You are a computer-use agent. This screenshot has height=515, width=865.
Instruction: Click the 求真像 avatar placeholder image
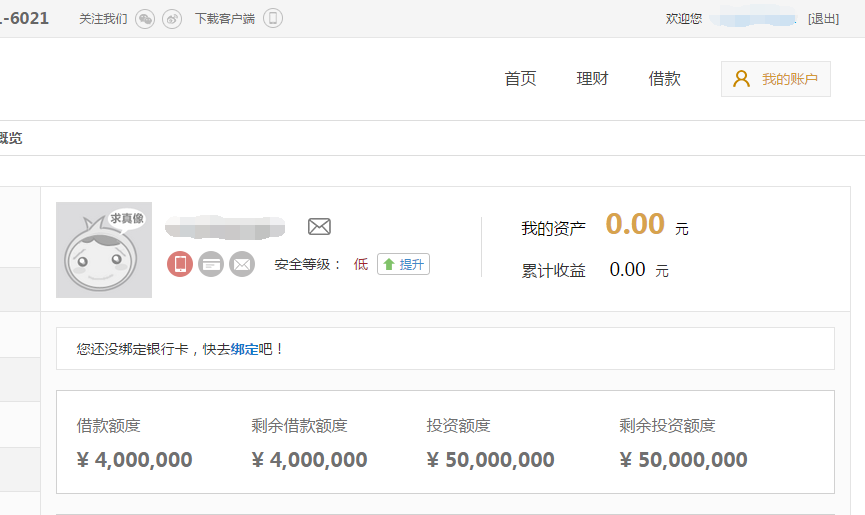click(104, 250)
